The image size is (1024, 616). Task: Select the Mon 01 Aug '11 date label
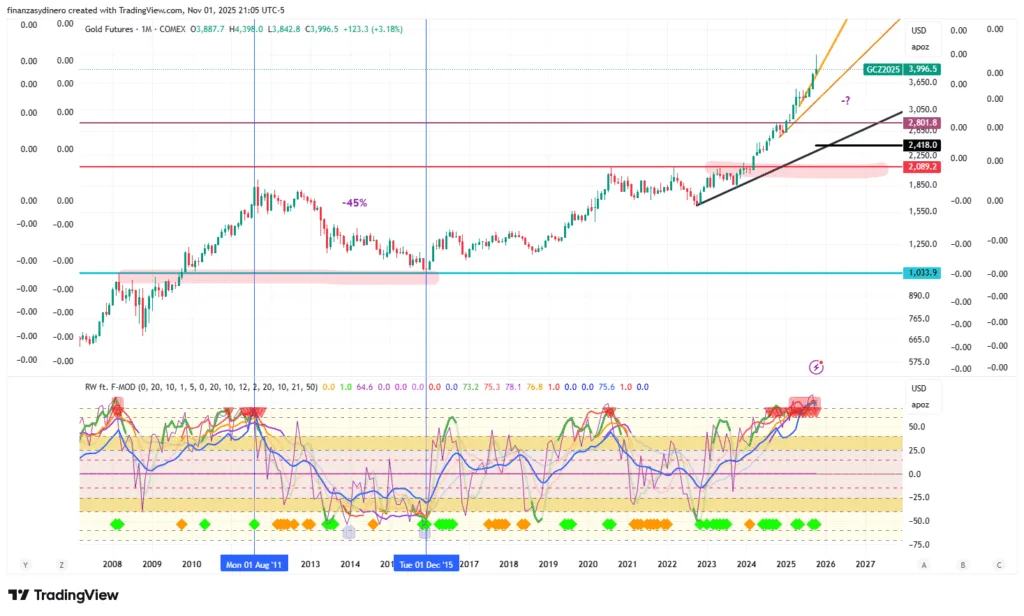(254, 564)
